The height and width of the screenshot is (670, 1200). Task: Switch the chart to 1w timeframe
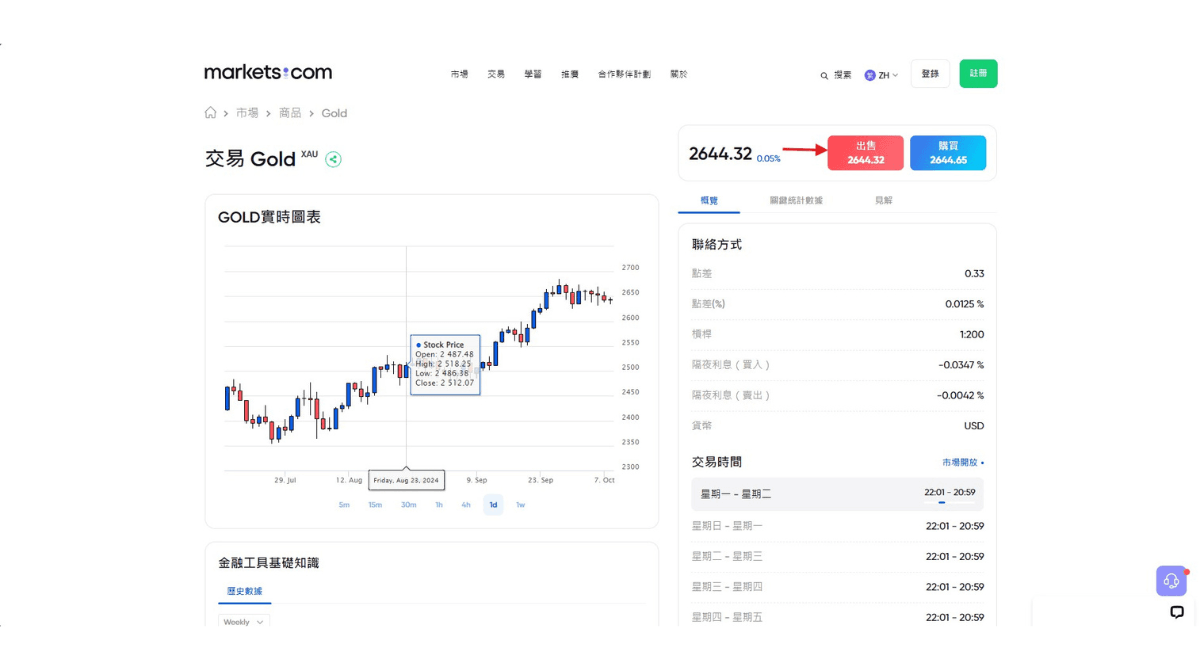[x=520, y=505]
